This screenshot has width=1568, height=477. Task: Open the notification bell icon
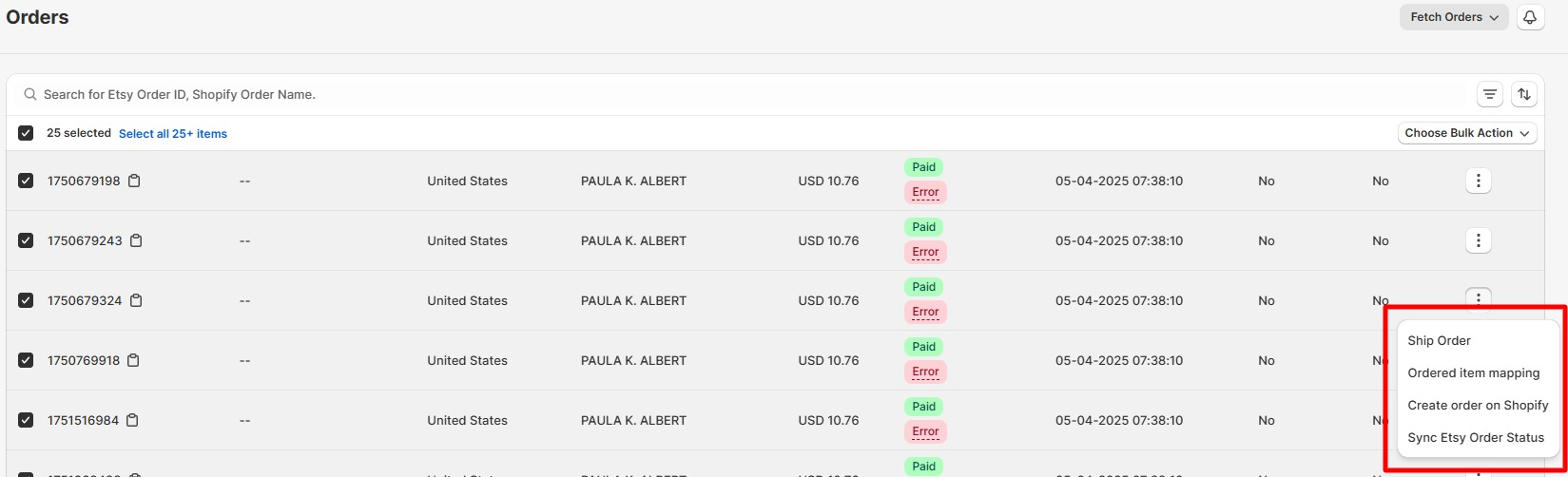(x=1530, y=17)
